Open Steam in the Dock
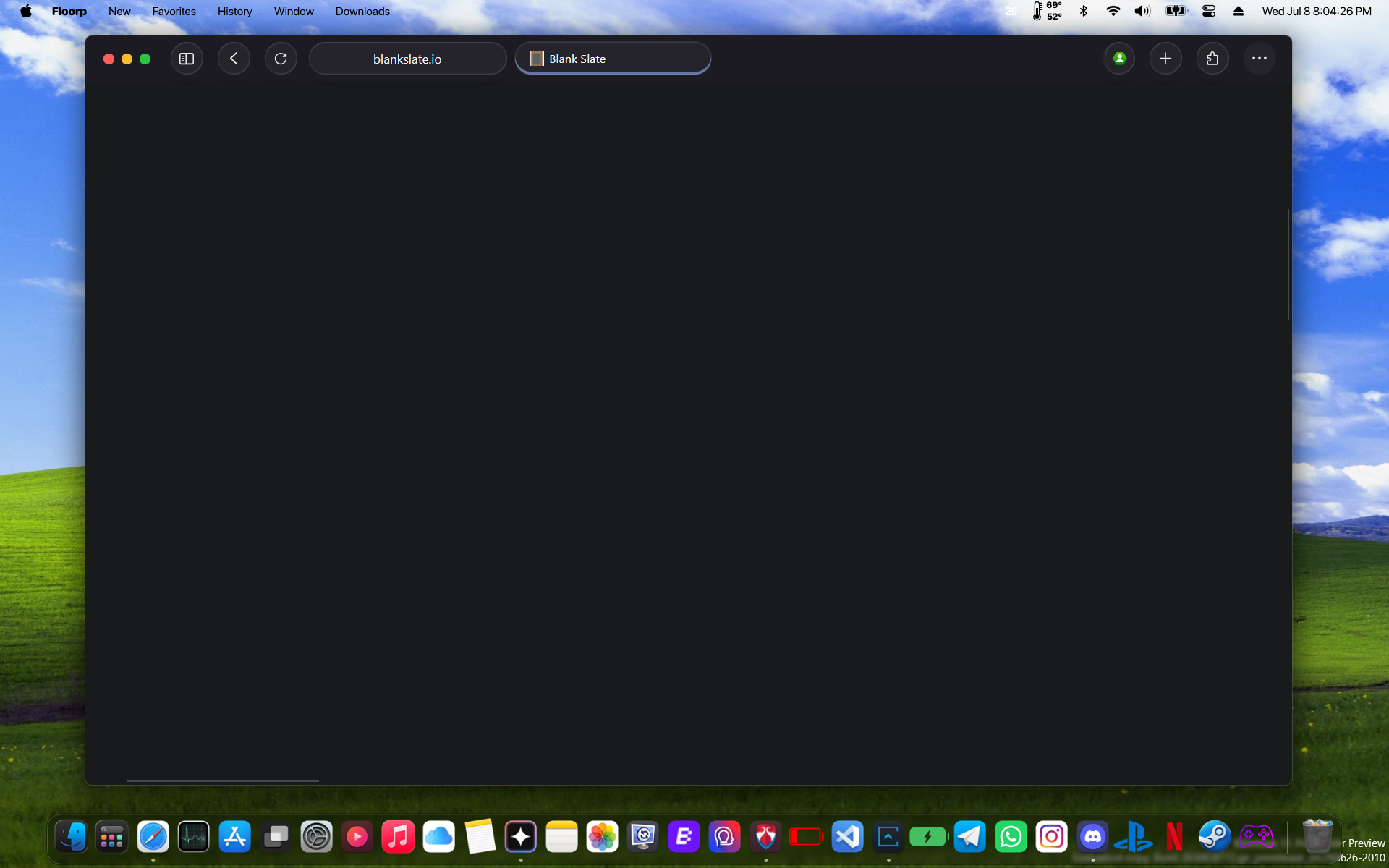The image size is (1389, 868). [x=1215, y=837]
